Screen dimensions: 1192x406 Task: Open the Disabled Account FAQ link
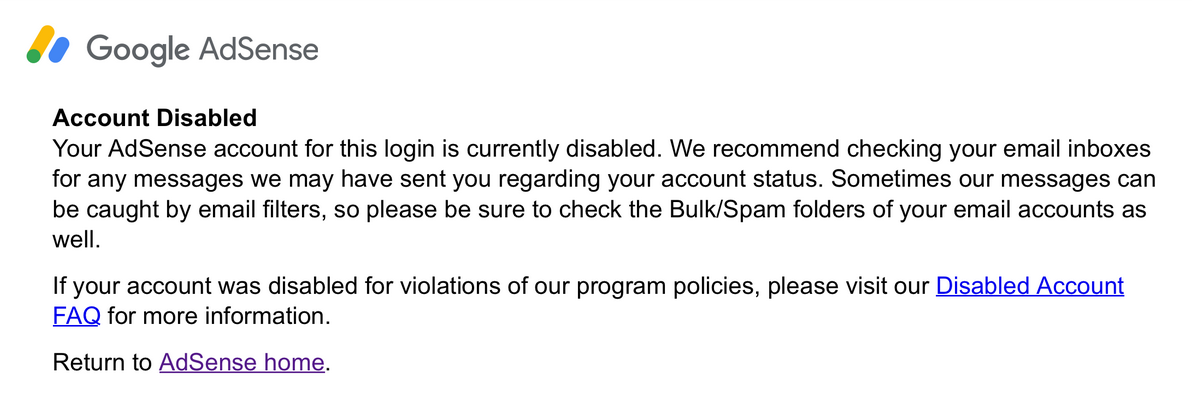1029,287
